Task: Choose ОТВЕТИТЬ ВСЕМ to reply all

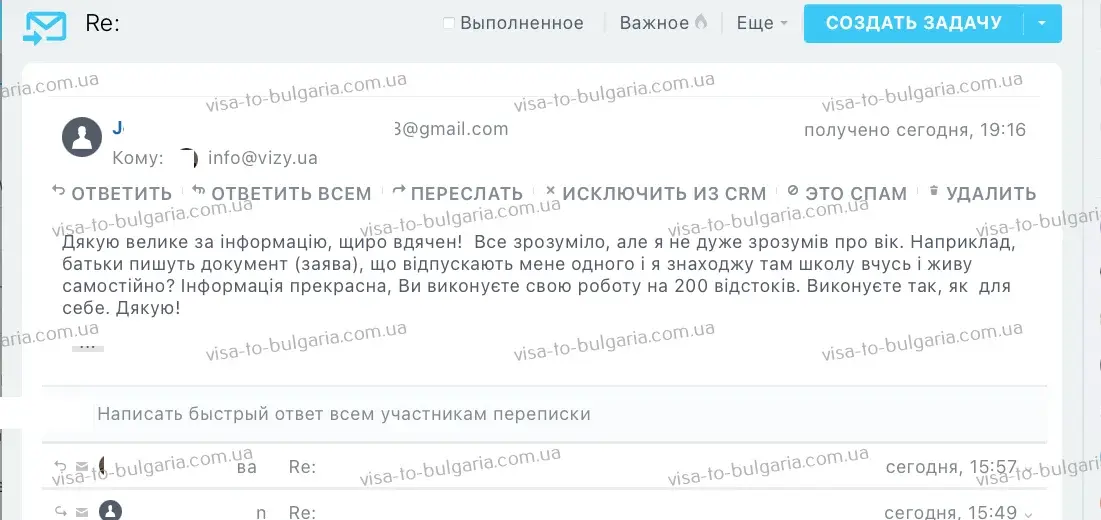Action: [282, 193]
